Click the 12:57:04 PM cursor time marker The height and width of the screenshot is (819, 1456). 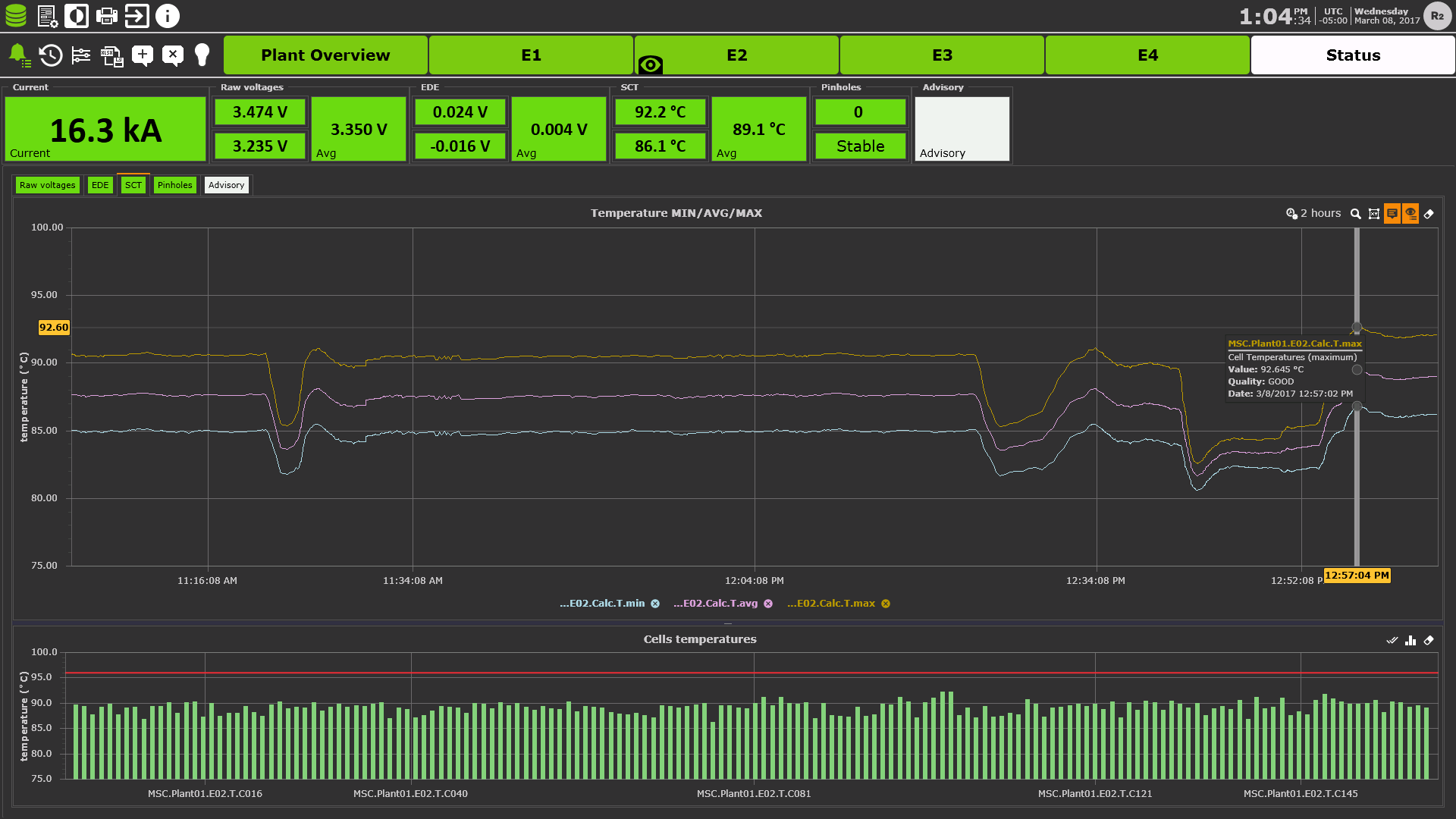click(1357, 576)
